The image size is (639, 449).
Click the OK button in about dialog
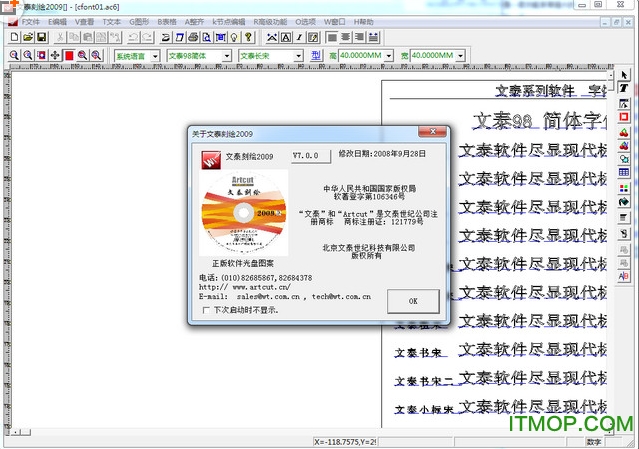(x=414, y=300)
